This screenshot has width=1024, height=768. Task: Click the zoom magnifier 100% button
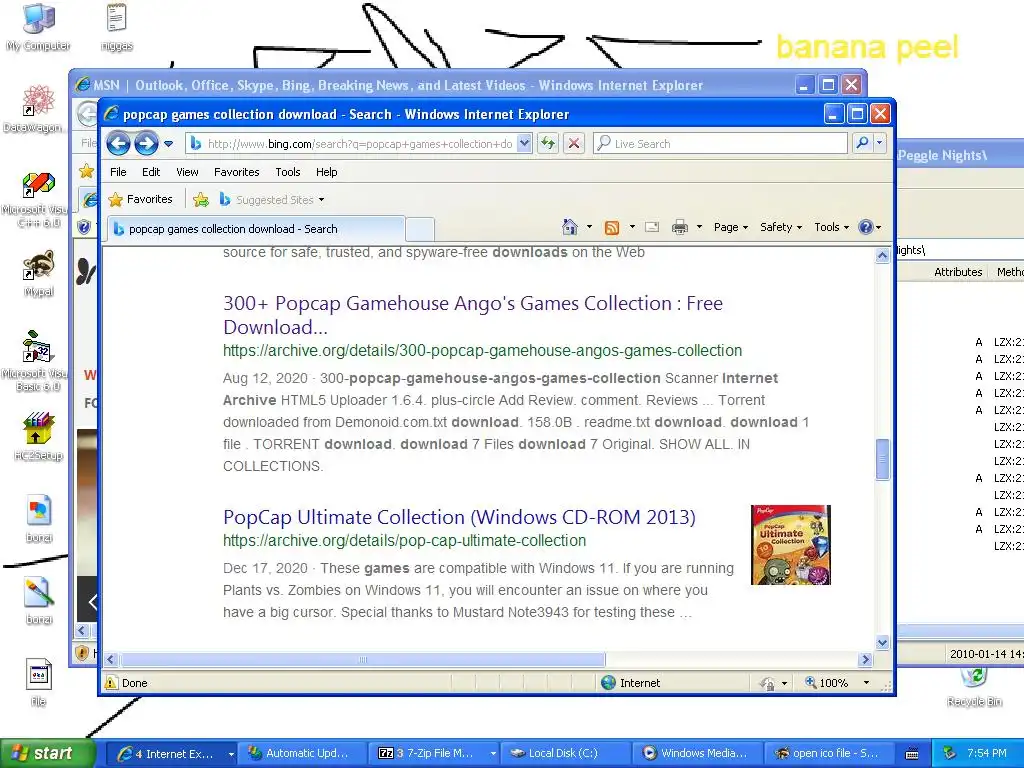tap(827, 682)
